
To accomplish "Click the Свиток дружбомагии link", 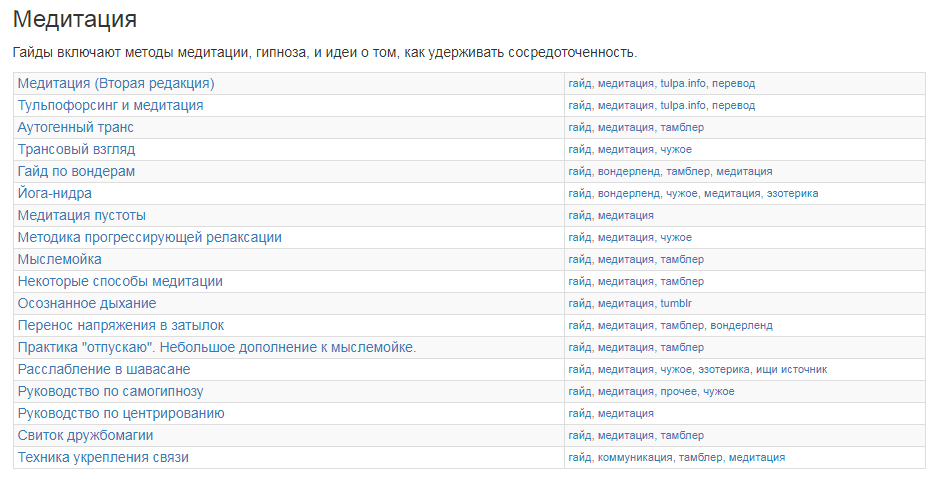I will click(85, 436).
